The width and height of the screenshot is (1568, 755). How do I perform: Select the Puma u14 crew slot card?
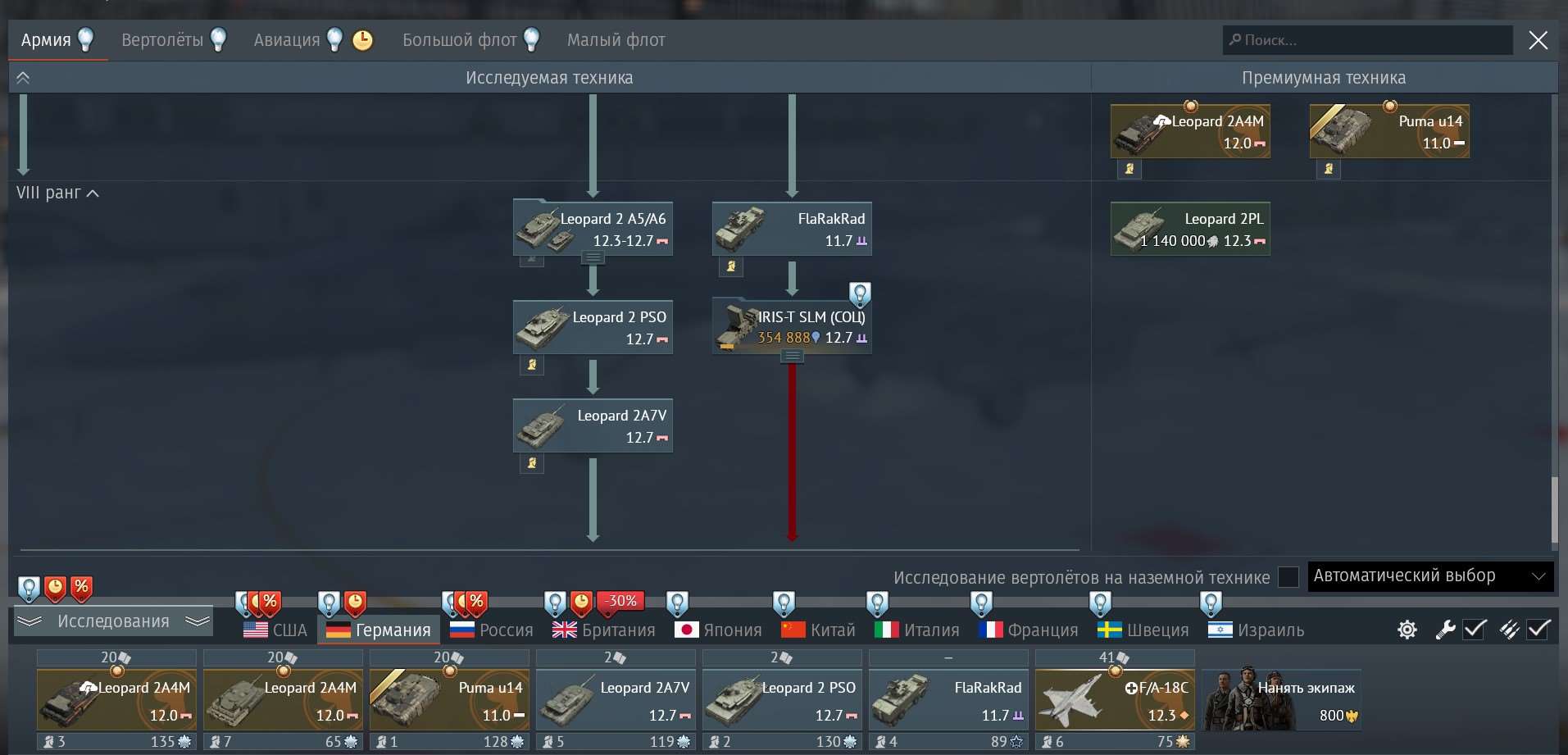(449, 700)
